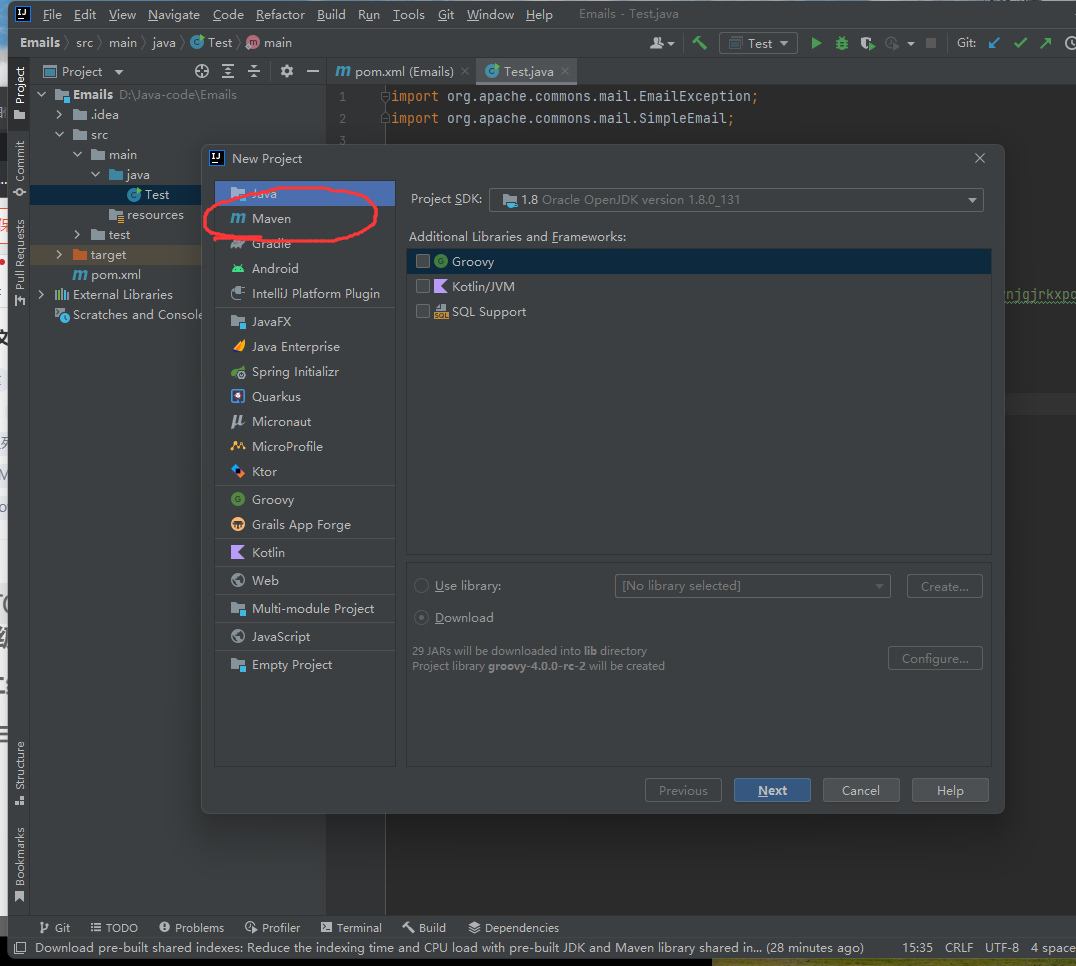Expand the test folder in tree
Screen dimensions: 1076x966
(x=77, y=235)
